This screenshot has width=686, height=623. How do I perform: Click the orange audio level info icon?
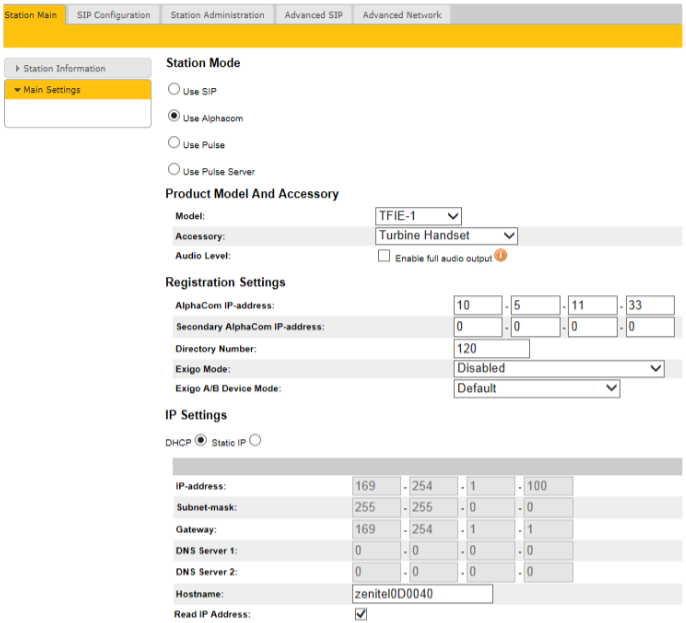[x=501, y=255]
